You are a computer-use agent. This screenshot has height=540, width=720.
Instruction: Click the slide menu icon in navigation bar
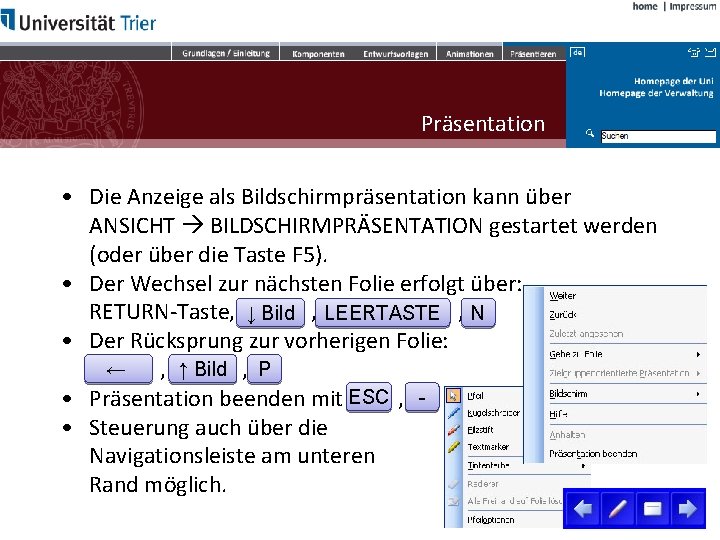coord(652,509)
